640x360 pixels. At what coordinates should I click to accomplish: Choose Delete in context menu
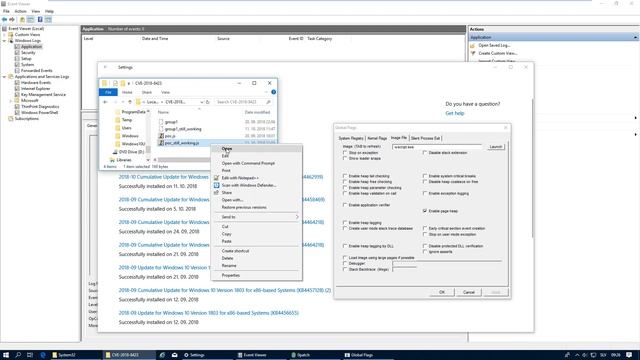[x=257, y=258]
